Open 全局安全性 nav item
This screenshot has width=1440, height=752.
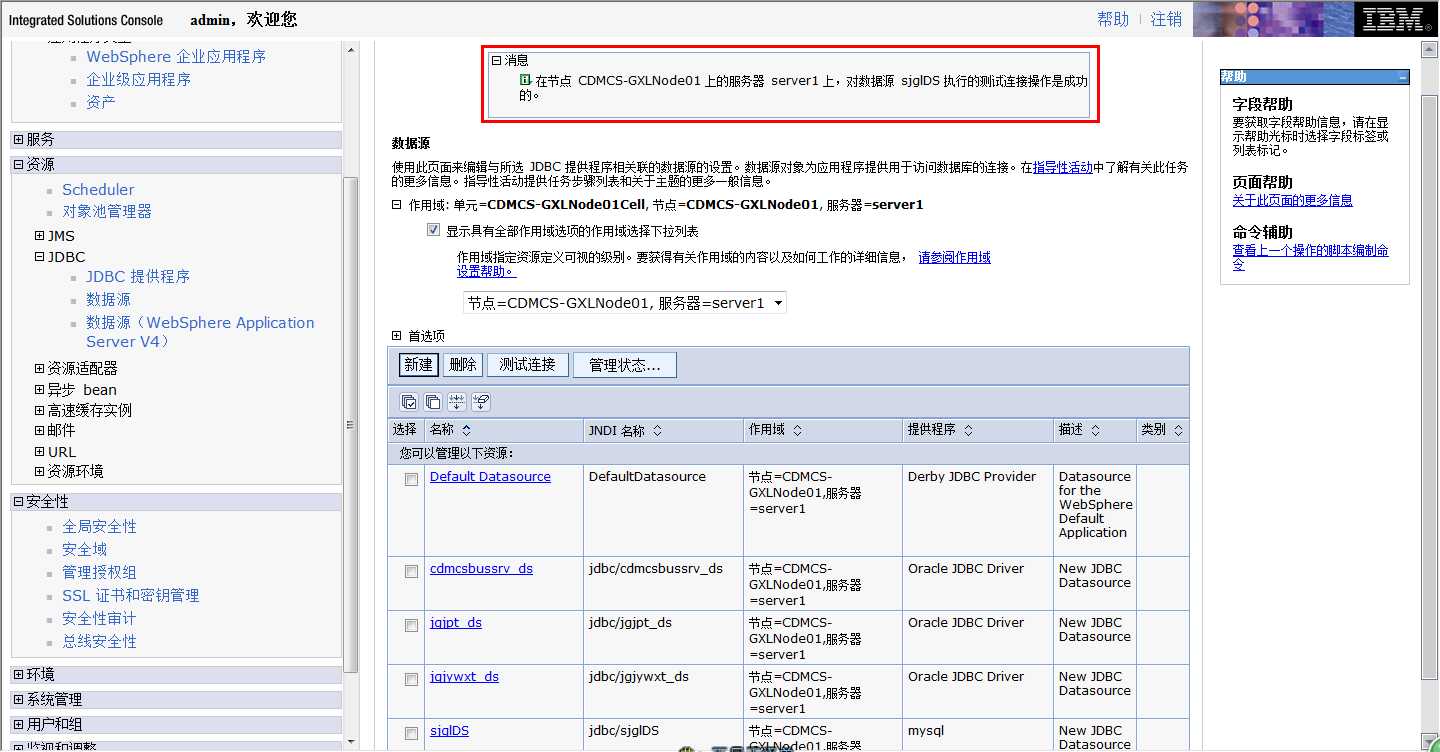99,527
